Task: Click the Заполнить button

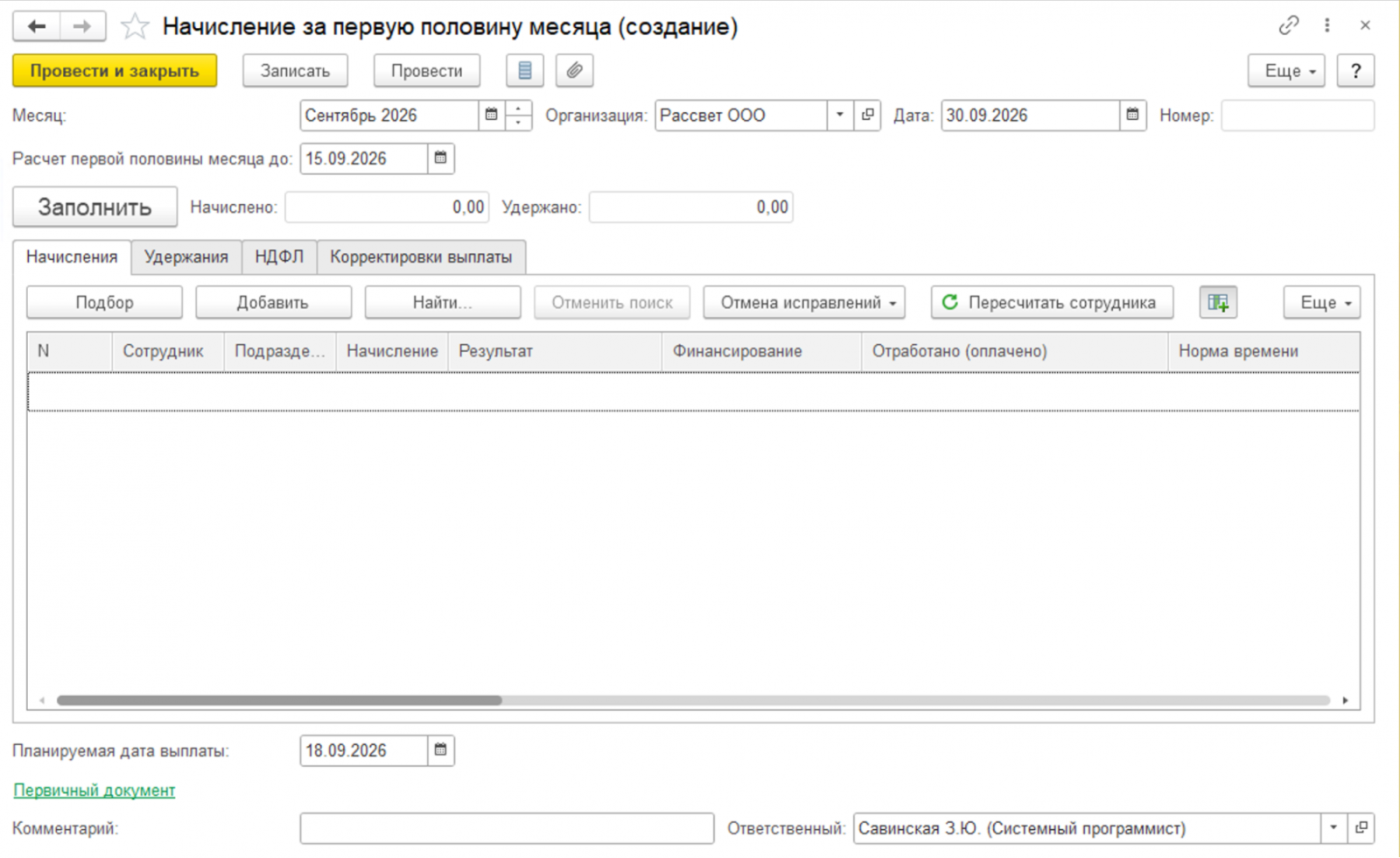Action: 94,207
